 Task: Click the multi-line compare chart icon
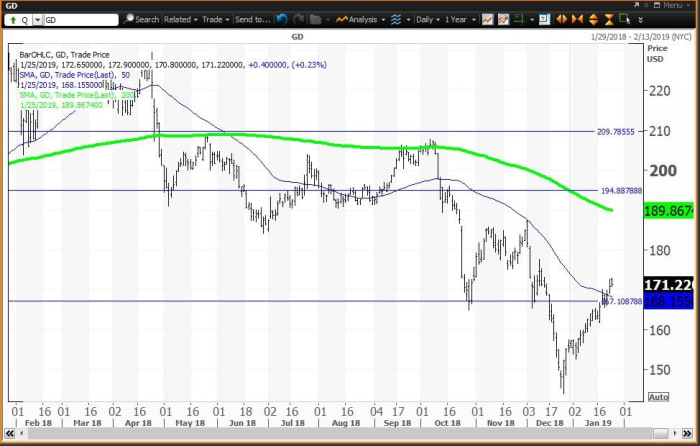503,20
